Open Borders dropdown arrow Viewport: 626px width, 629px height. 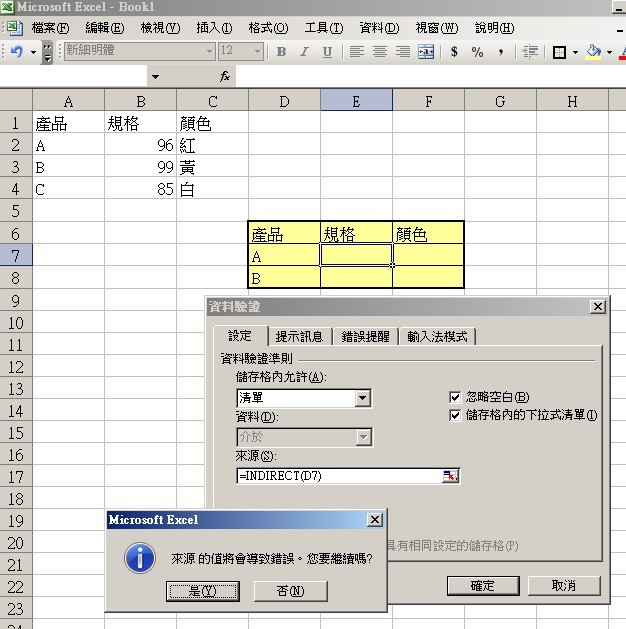click(x=575, y=52)
